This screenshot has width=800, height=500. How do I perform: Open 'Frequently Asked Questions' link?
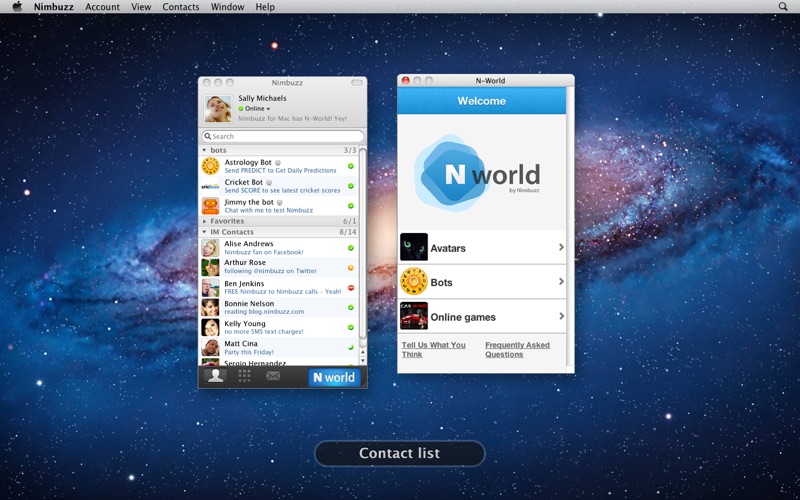pyautogui.click(x=517, y=349)
